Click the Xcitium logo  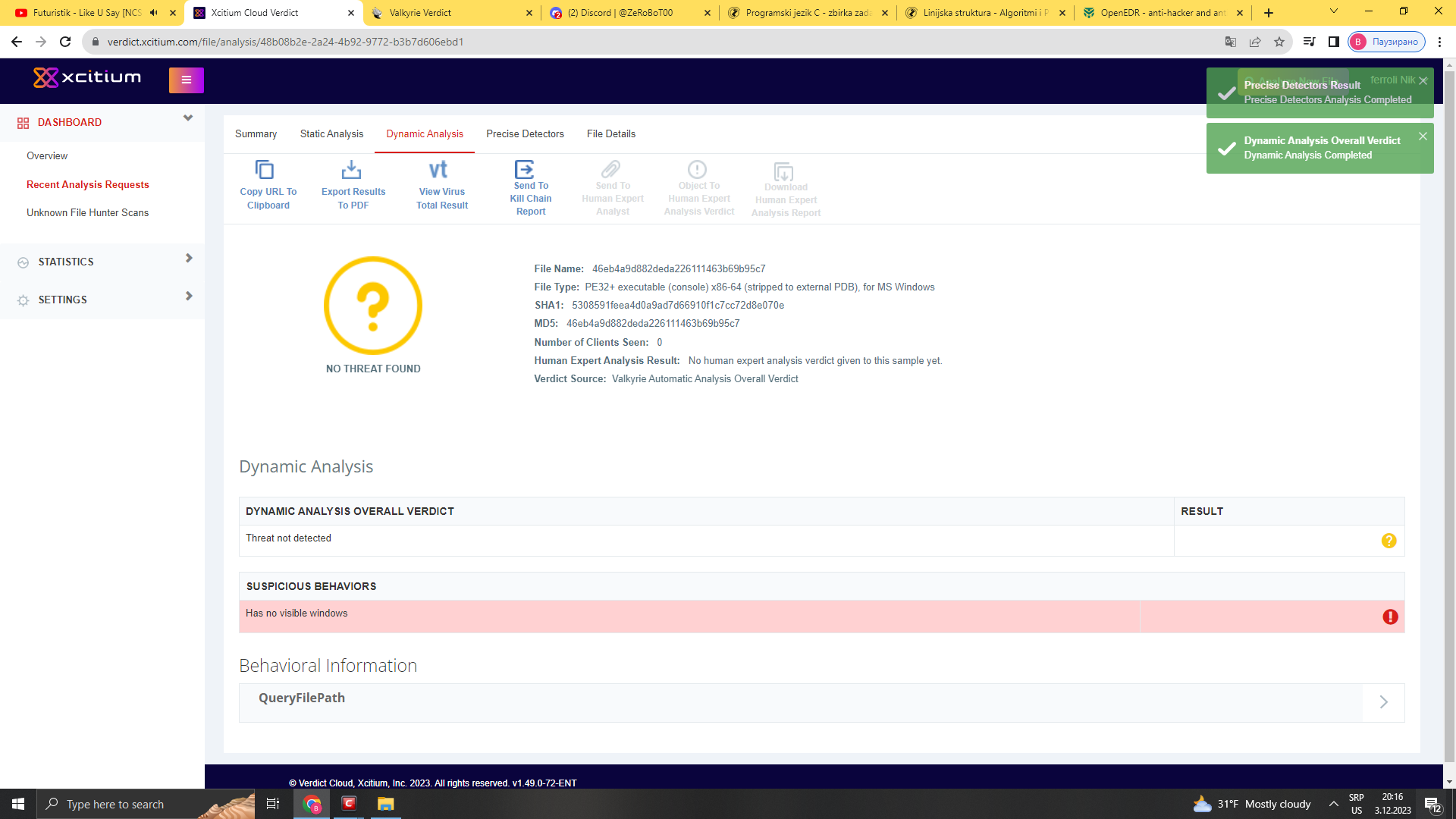[87, 77]
